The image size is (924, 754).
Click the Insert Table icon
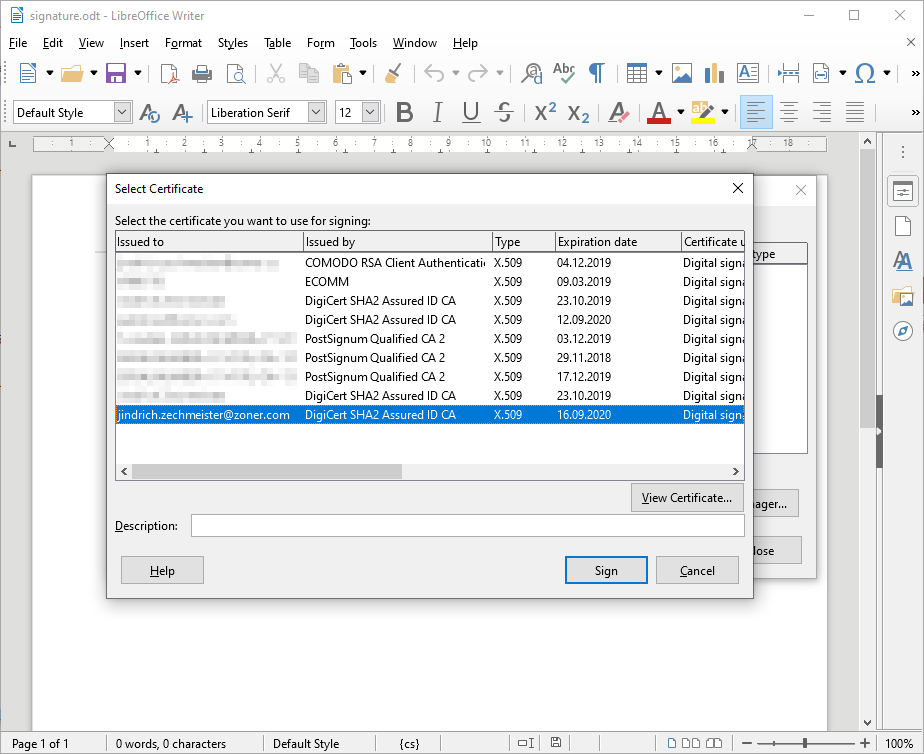(637, 74)
